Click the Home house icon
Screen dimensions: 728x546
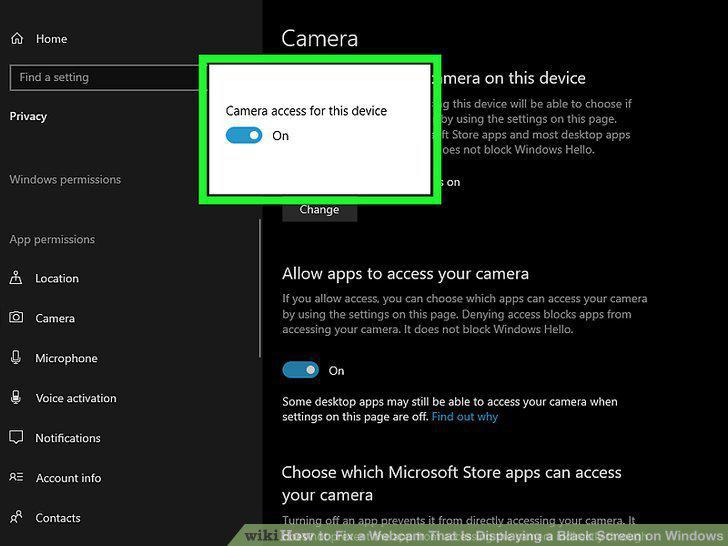(17, 39)
